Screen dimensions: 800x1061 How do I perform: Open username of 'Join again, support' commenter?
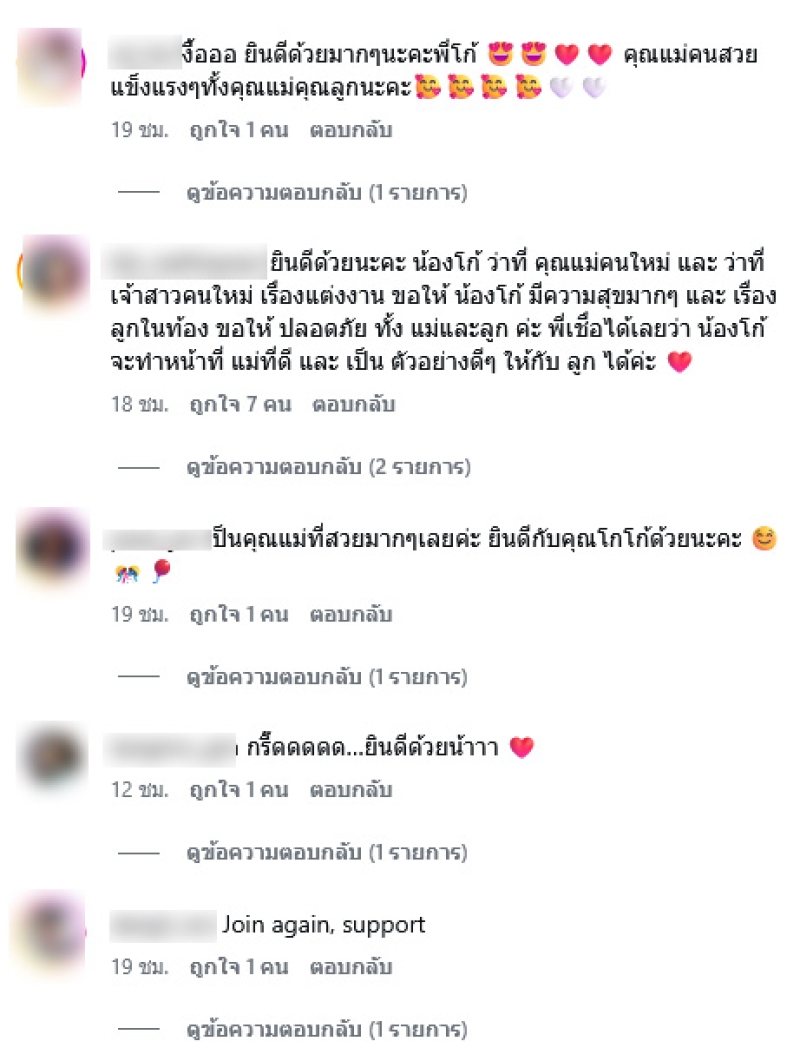pos(162,926)
